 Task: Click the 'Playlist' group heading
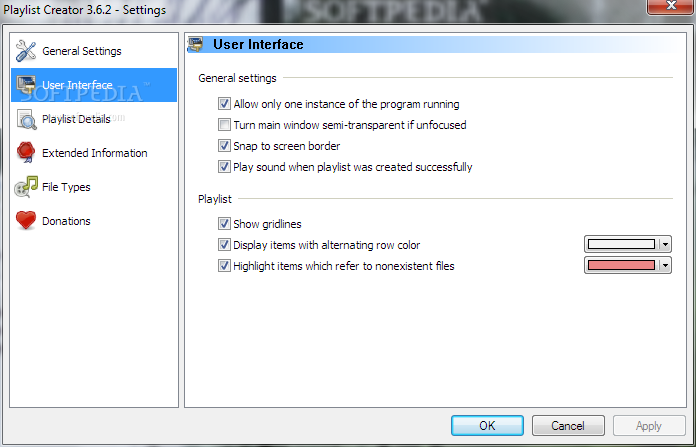(x=215, y=199)
